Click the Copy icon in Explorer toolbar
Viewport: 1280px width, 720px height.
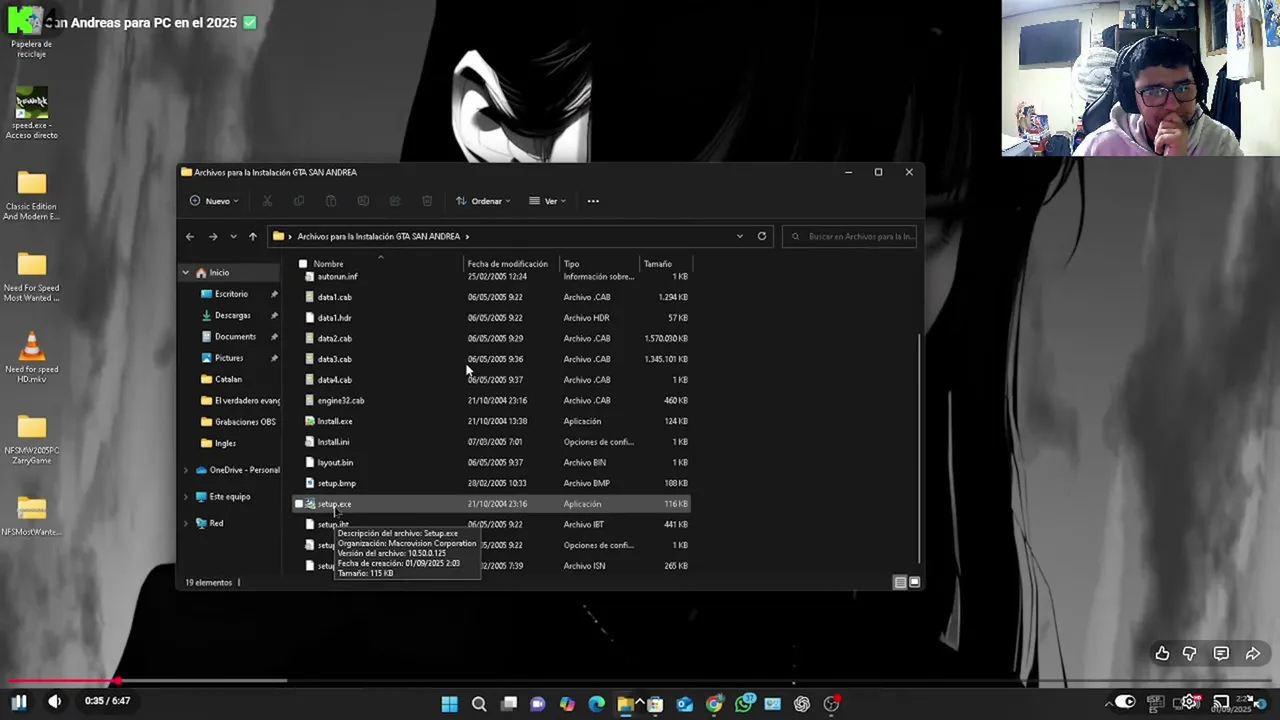(299, 201)
